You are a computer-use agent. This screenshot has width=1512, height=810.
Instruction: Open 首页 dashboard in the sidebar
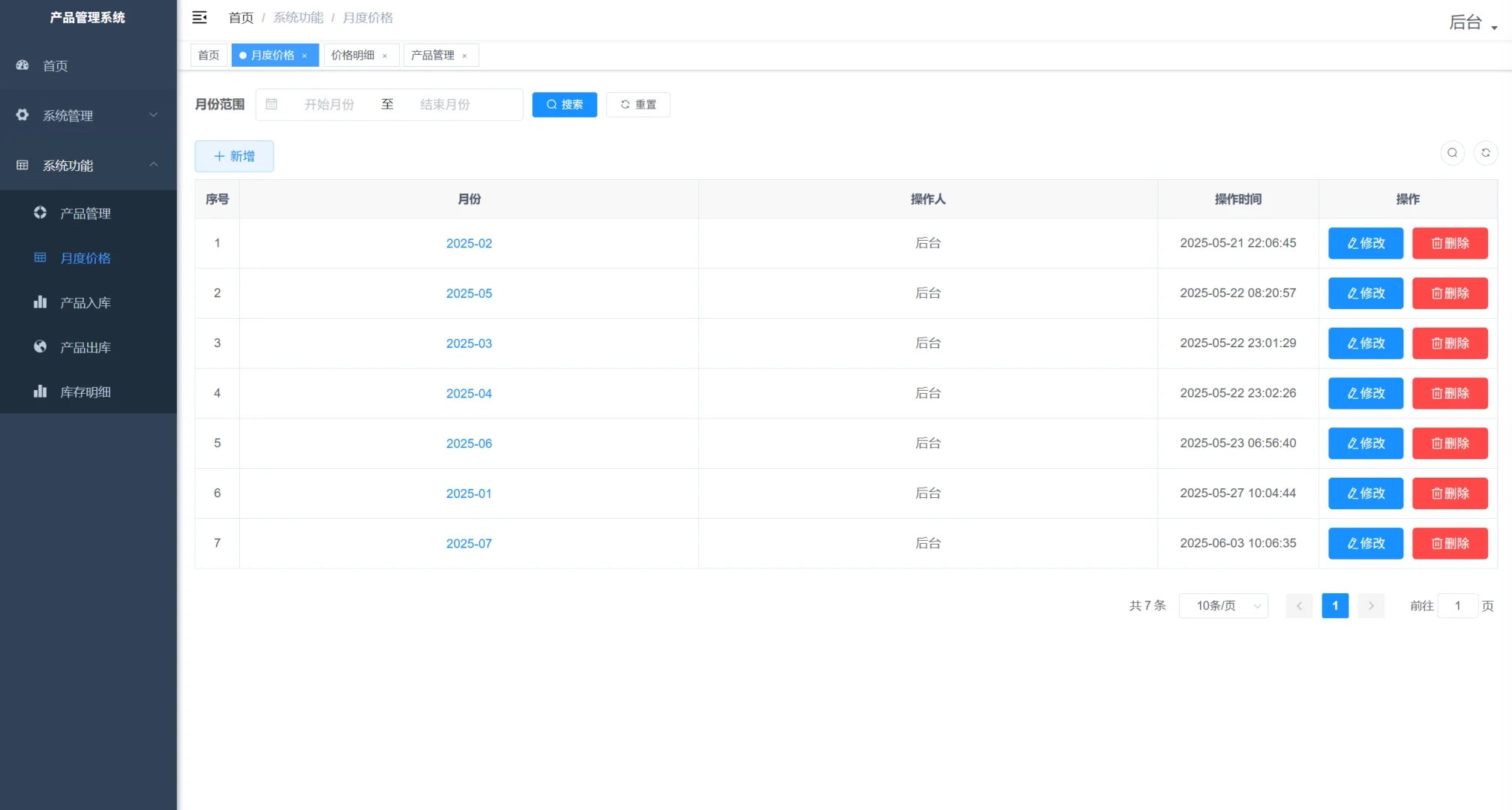coord(55,66)
